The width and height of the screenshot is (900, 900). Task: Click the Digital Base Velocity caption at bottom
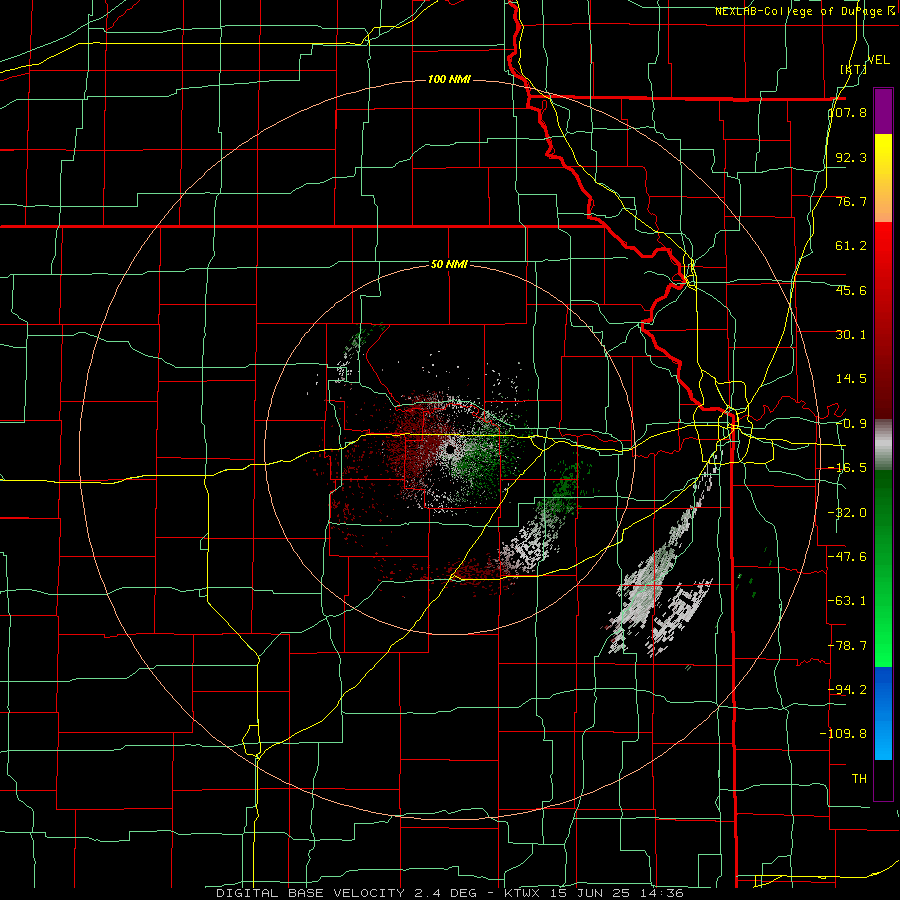click(450, 893)
